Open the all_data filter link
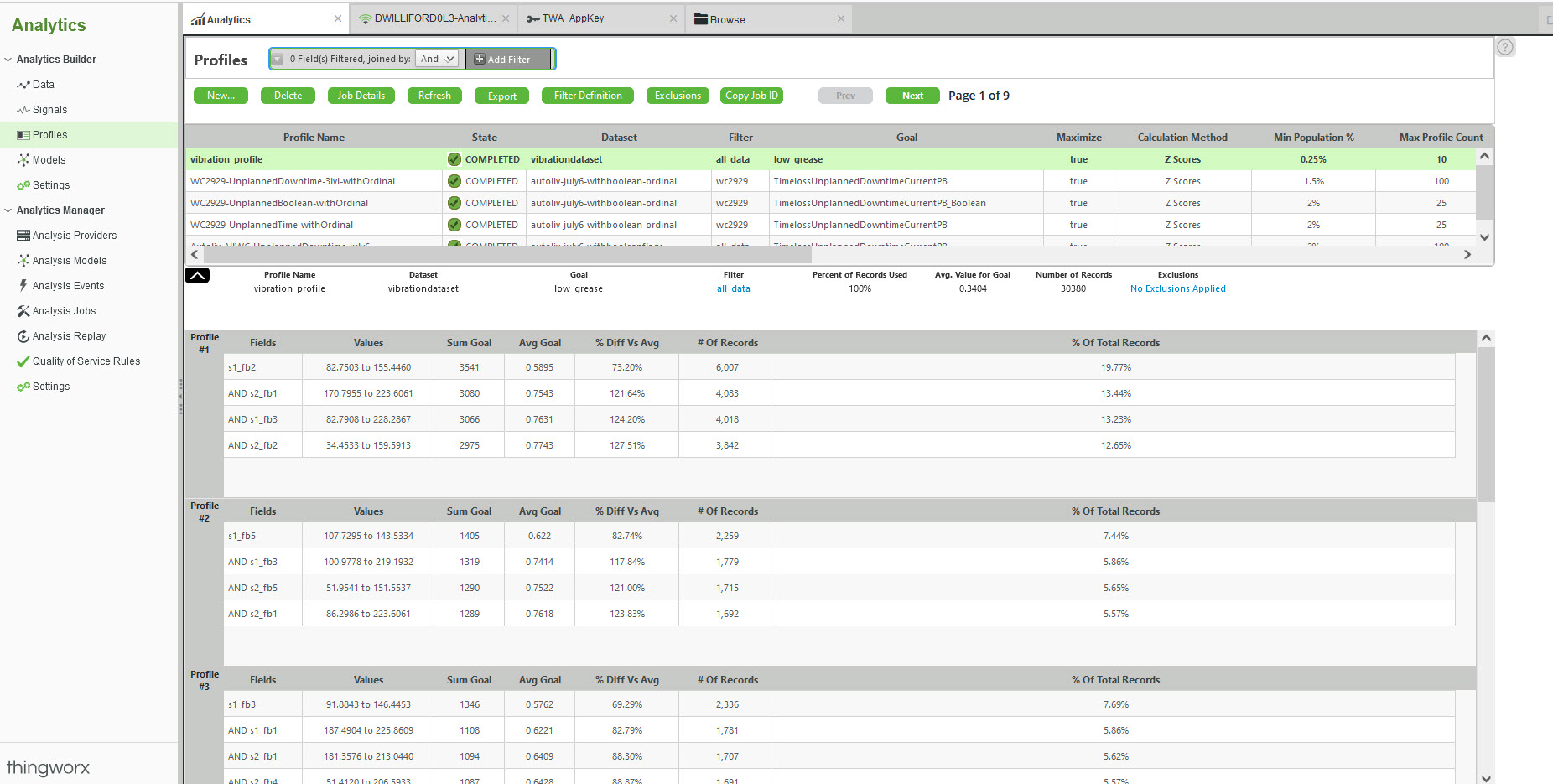 [x=733, y=288]
